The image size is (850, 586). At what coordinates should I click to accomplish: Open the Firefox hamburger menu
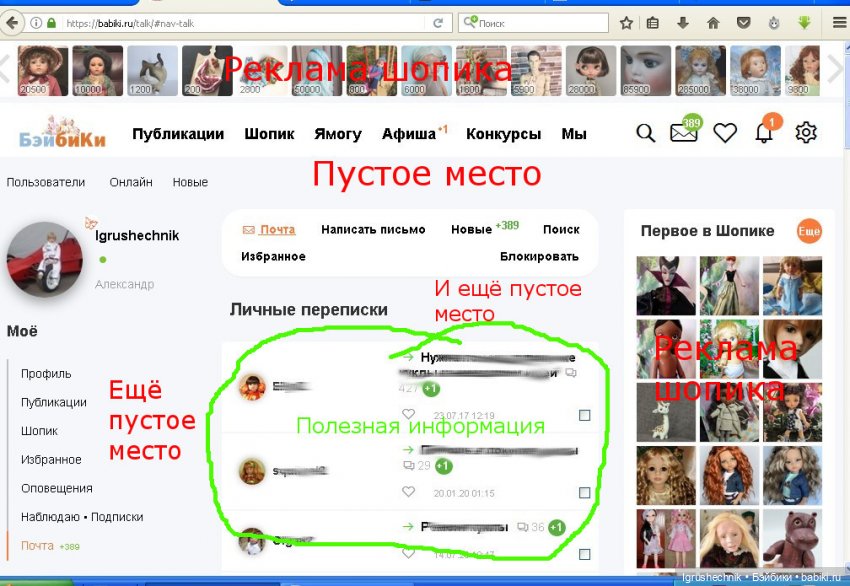(x=837, y=23)
